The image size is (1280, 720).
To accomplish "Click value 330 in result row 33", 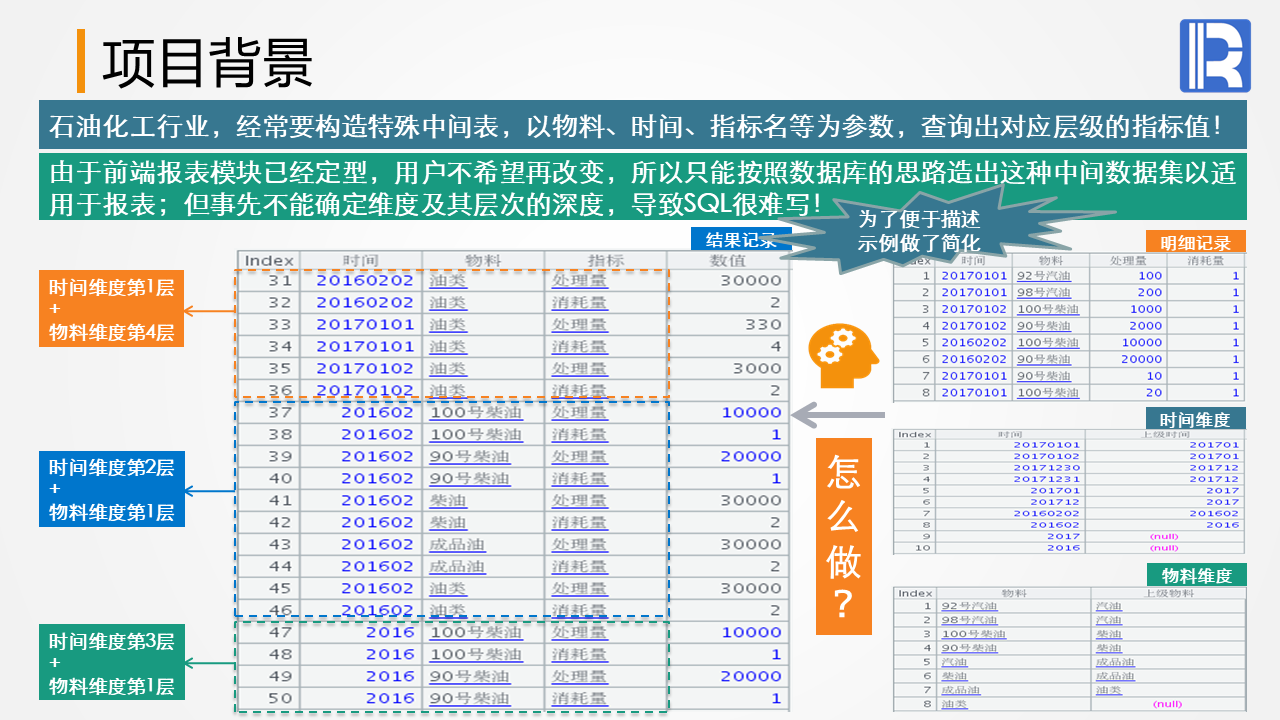I will pos(763,325).
